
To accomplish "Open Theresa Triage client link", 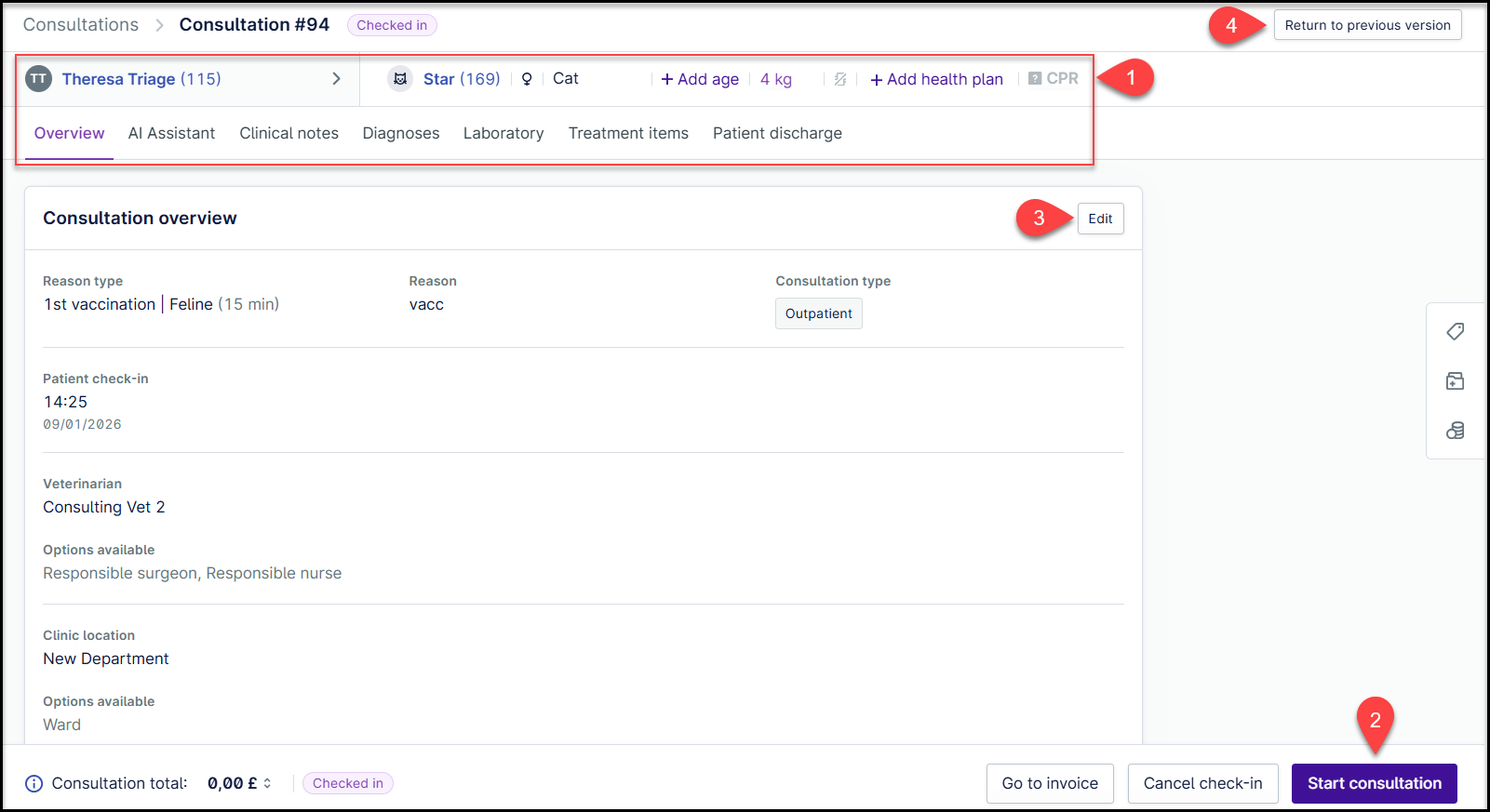I will point(141,79).
